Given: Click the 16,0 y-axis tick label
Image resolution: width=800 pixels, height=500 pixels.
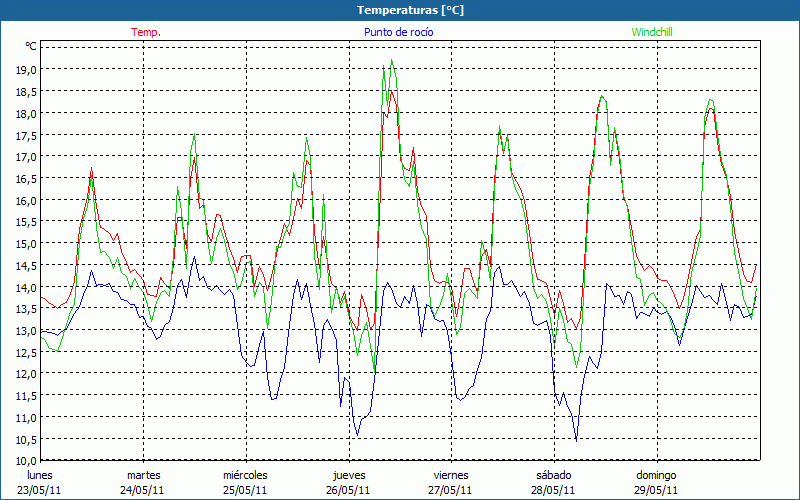Looking at the screenshot, I should [x=26, y=200].
